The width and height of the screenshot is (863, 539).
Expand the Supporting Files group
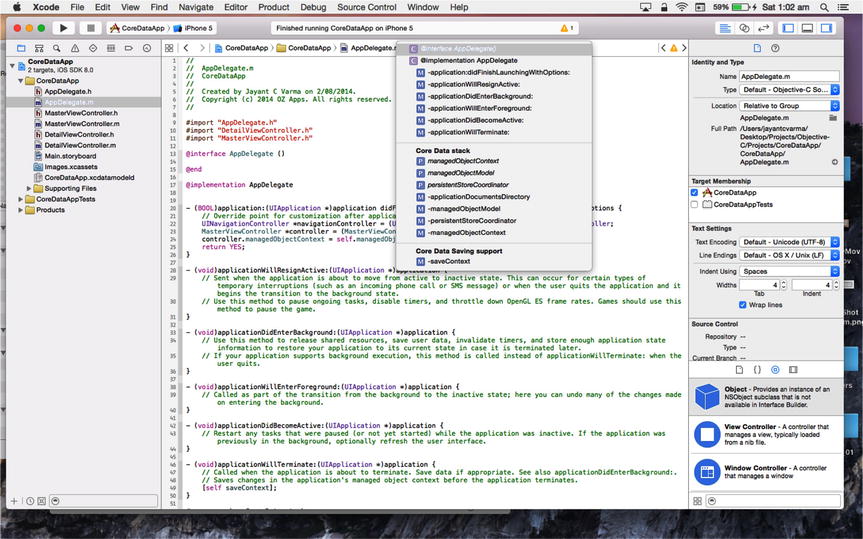[29, 188]
